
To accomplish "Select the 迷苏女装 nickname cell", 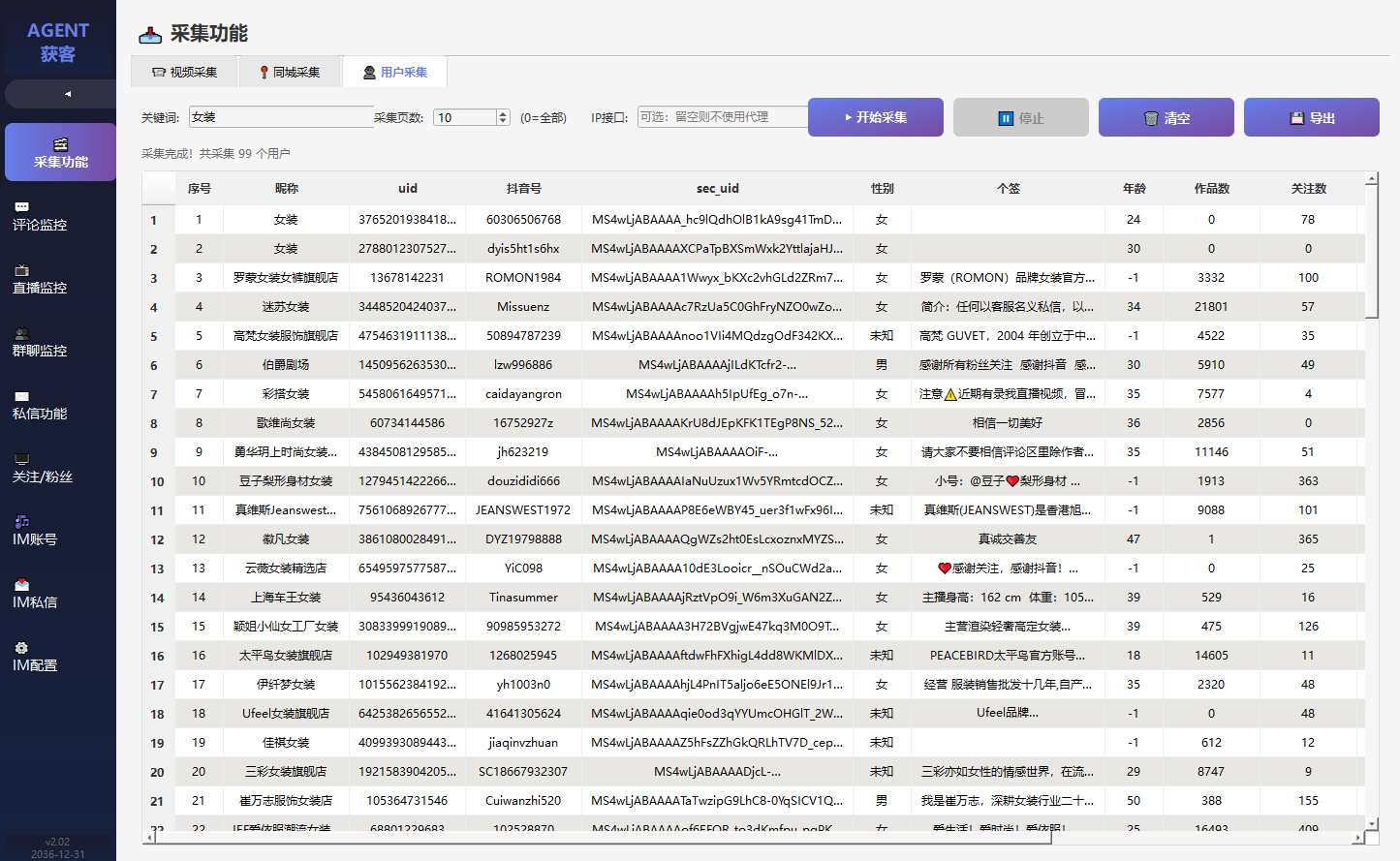I will [287, 307].
